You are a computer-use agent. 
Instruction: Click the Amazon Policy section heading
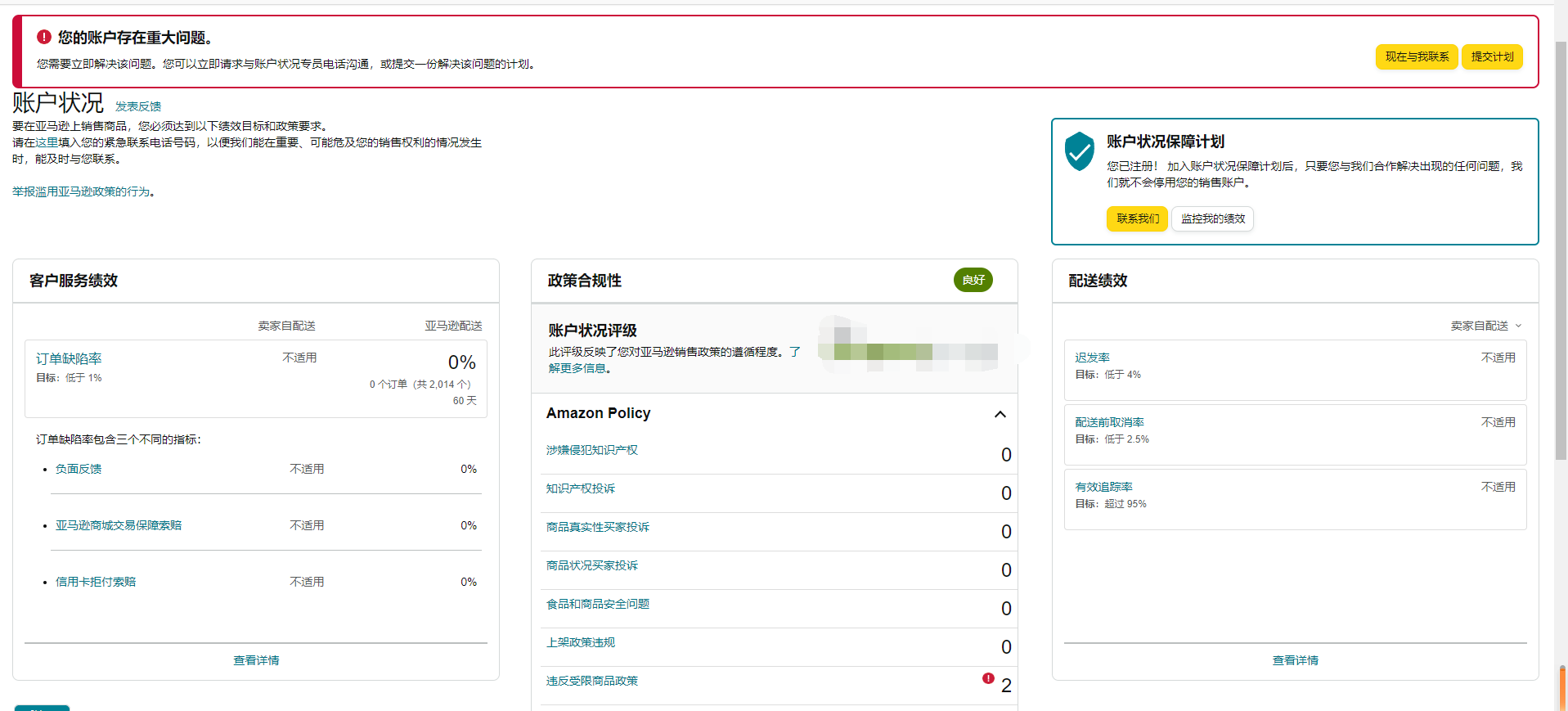pos(599,413)
